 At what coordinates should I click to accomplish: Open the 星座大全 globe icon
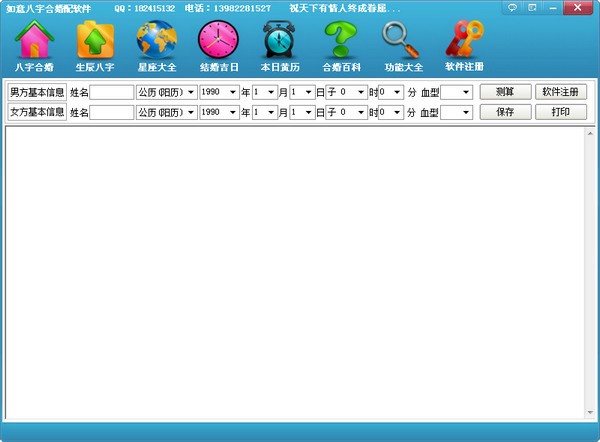pos(157,46)
